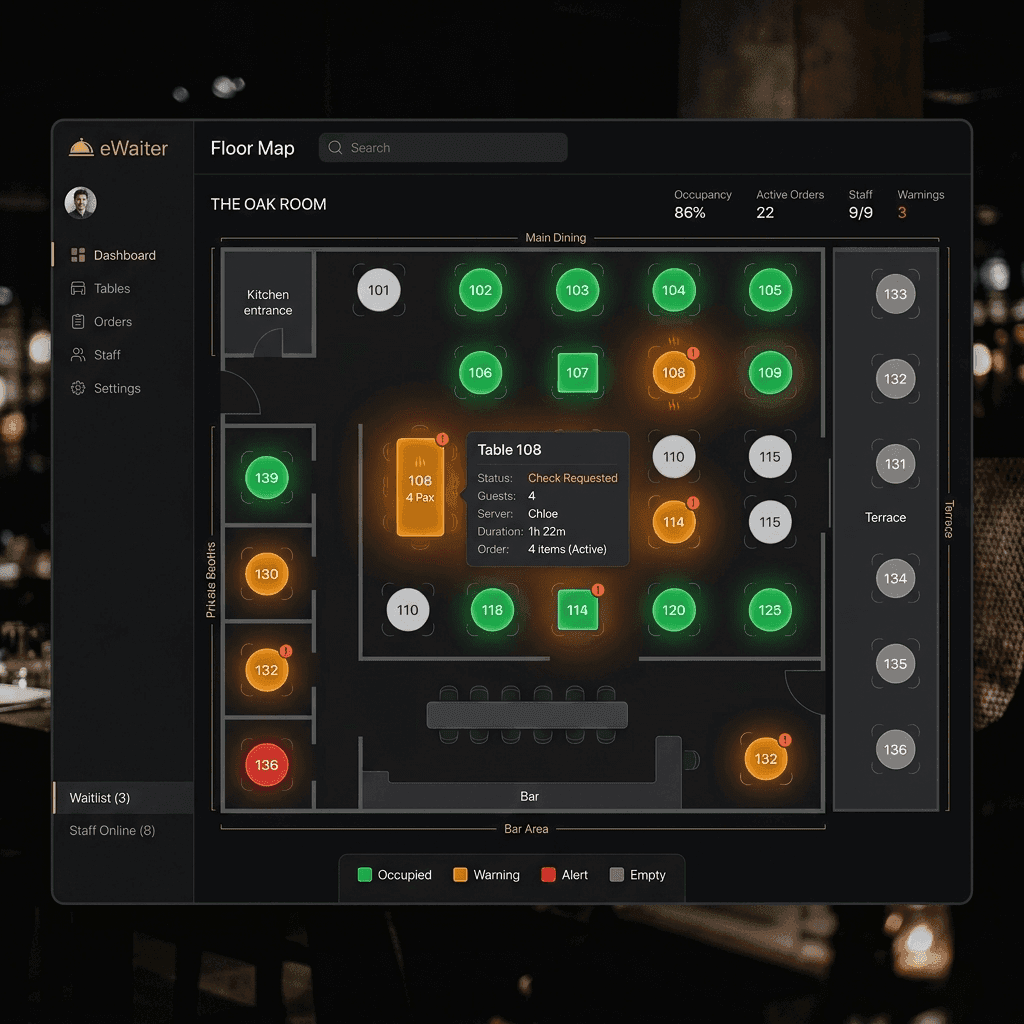The height and width of the screenshot is (1024, 1024).
Task: Click the grey Empty legend swatch
Action: (x=616, y=874)
